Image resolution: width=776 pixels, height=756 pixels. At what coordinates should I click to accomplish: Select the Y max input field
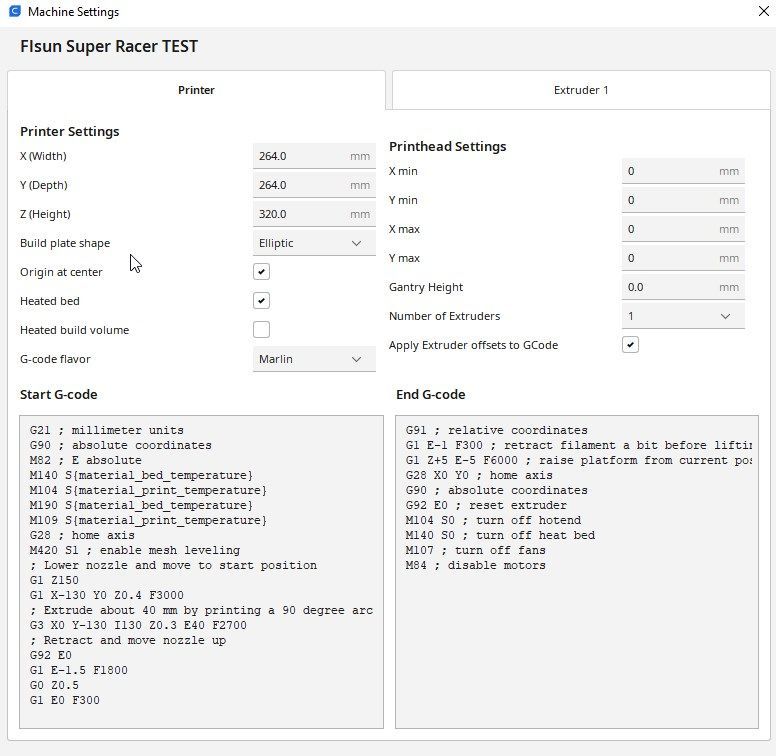(670, 258)
